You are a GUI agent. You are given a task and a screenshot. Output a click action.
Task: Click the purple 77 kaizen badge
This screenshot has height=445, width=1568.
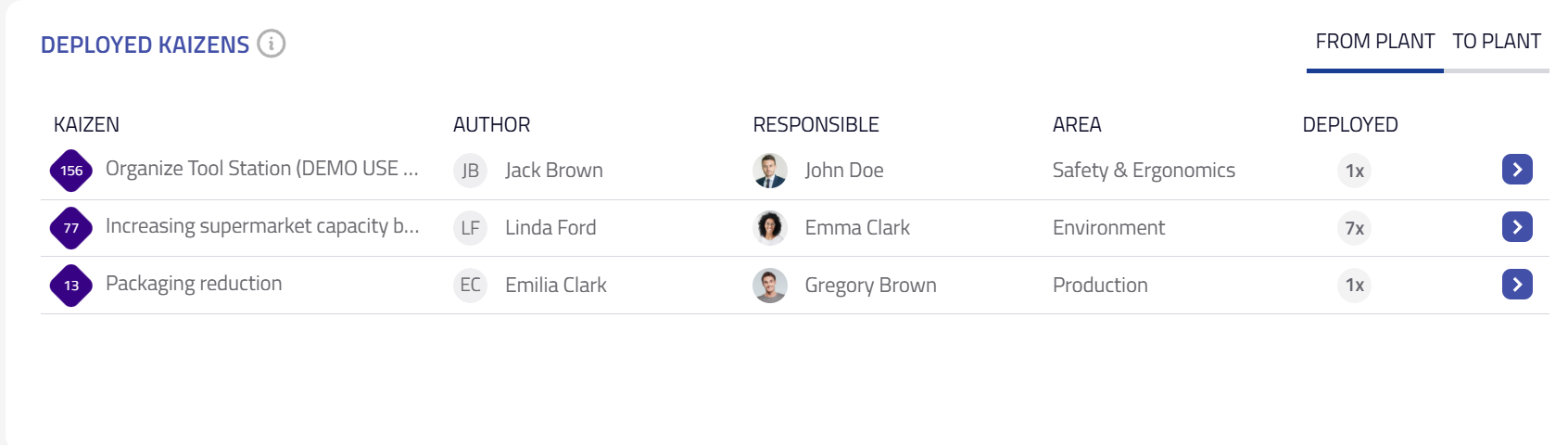71,228
